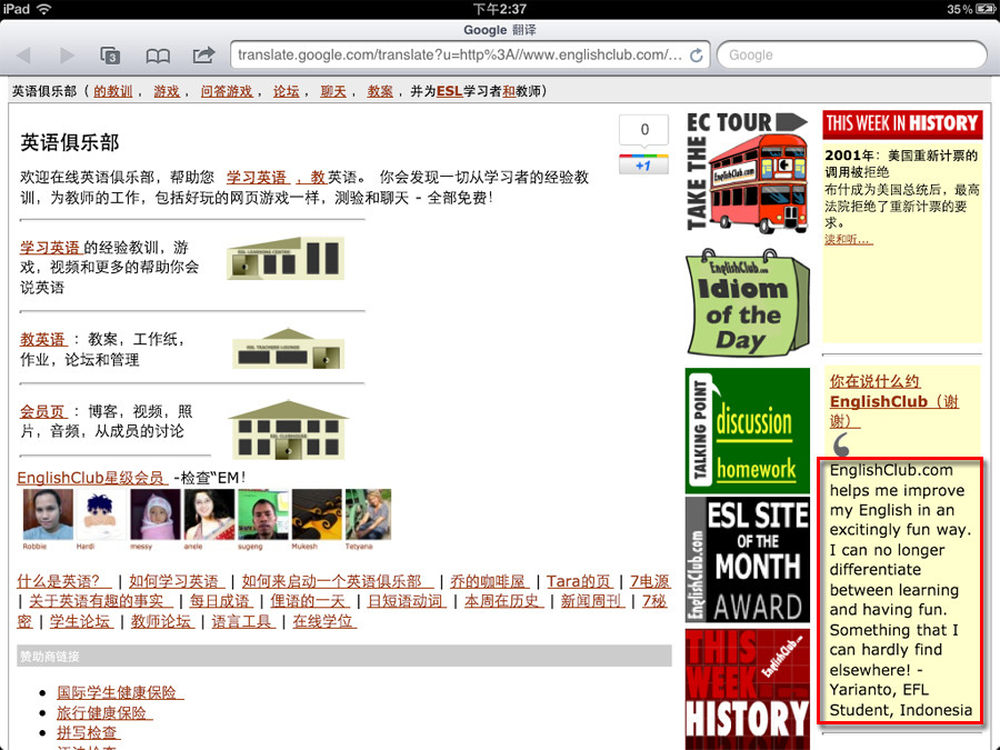Open the 教英语 section link

tap(43, 339)
